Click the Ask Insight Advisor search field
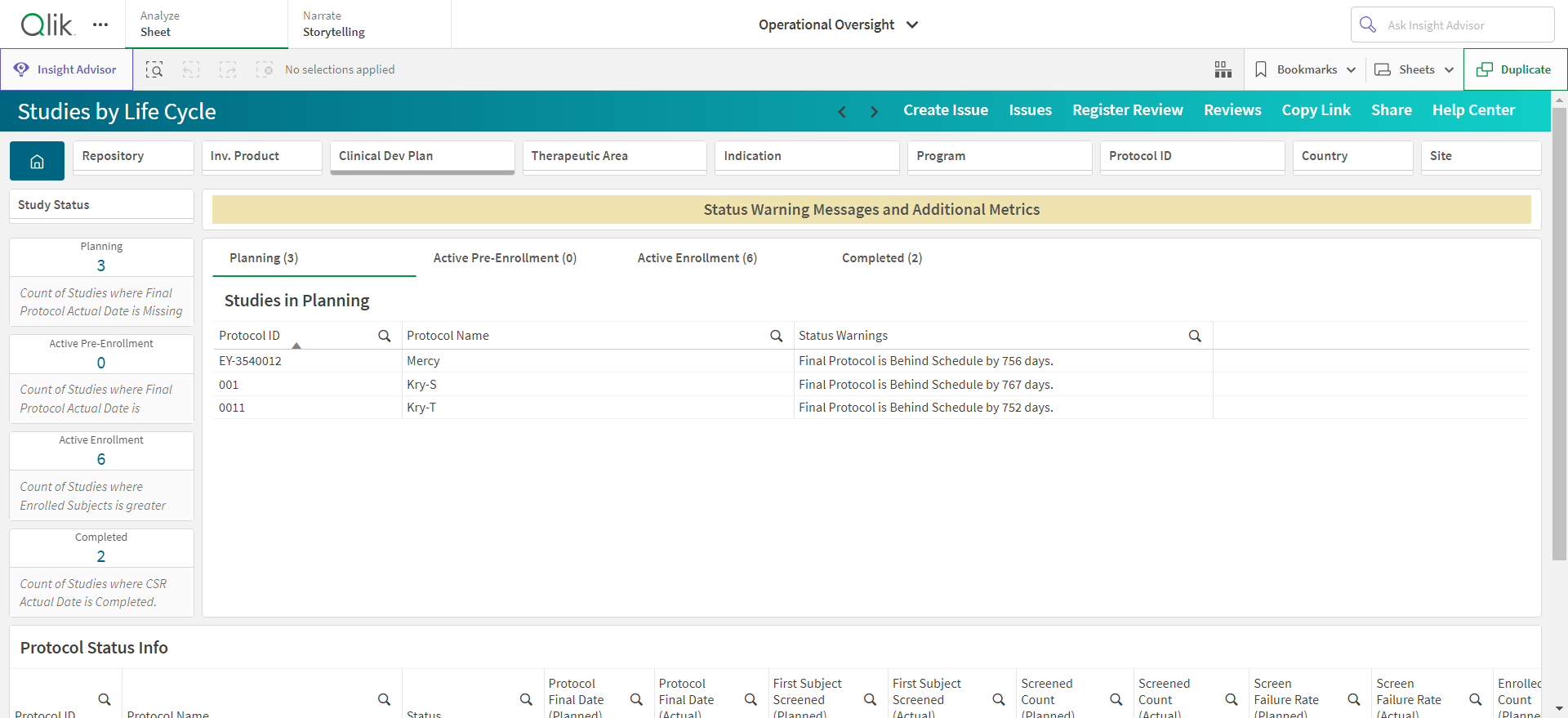This screenshot has width=1568, height=718. pyautogui.click(x=1453, y=25)
